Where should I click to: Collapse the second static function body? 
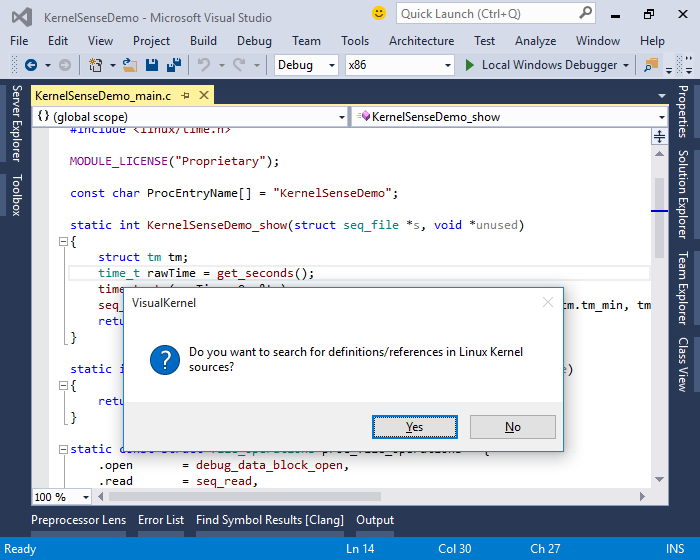pyautogui.click(x=63, y=385)
